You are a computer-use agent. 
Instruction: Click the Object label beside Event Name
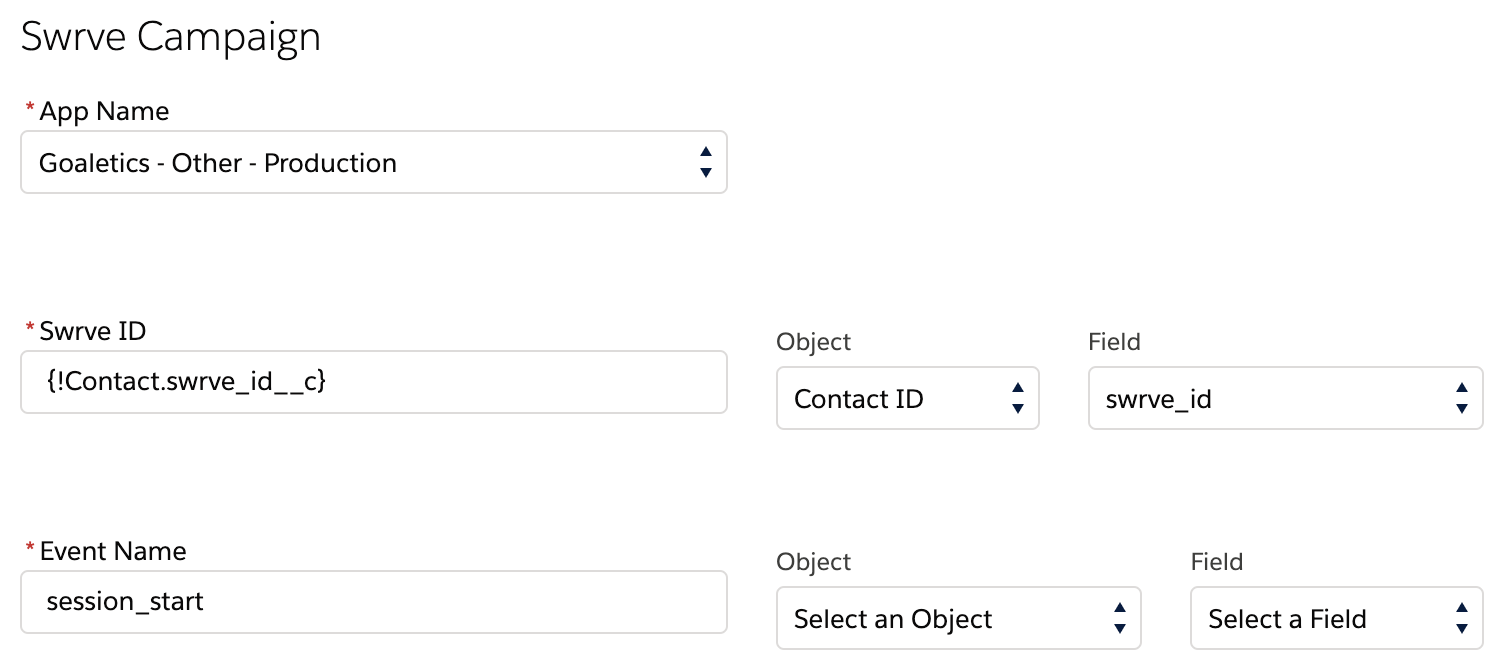click(814, 562)
